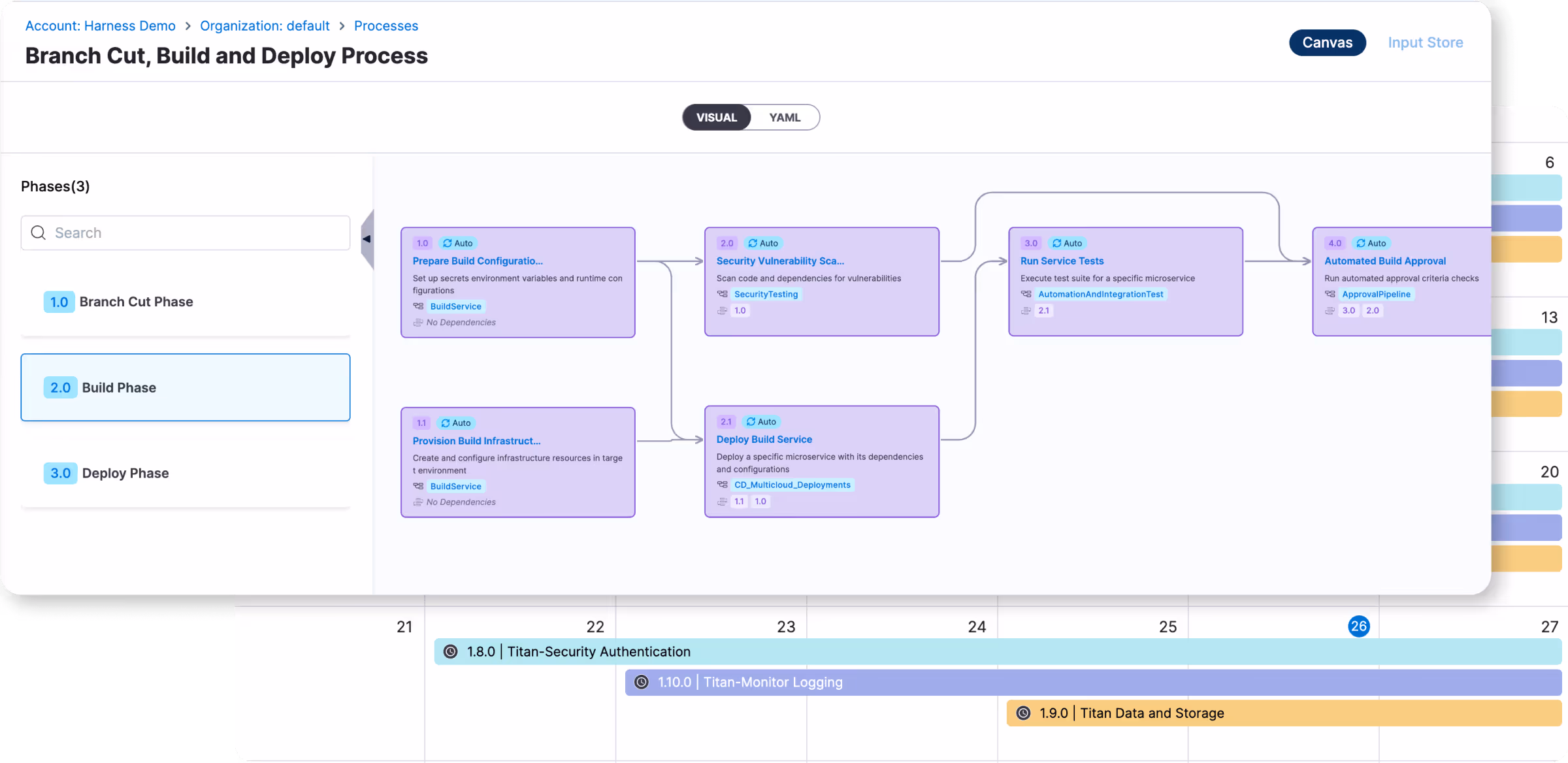Image resolution: width=1568 pixels, height=763 pixels.
Task: Click the chevron after Organization: default
Action: click(x=342, y=26)
